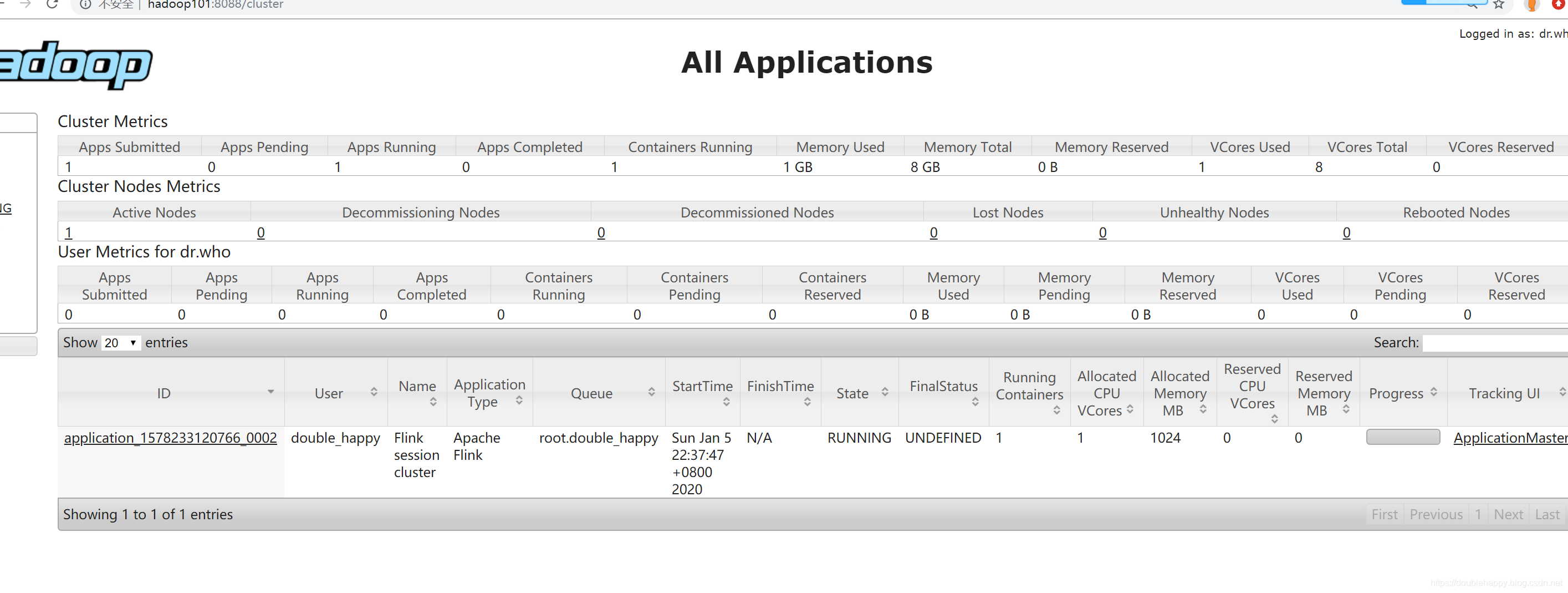The image size is (1568, 593).
Task: Select the root.double_happy queue cell
Action: click(x=599, y=438)
